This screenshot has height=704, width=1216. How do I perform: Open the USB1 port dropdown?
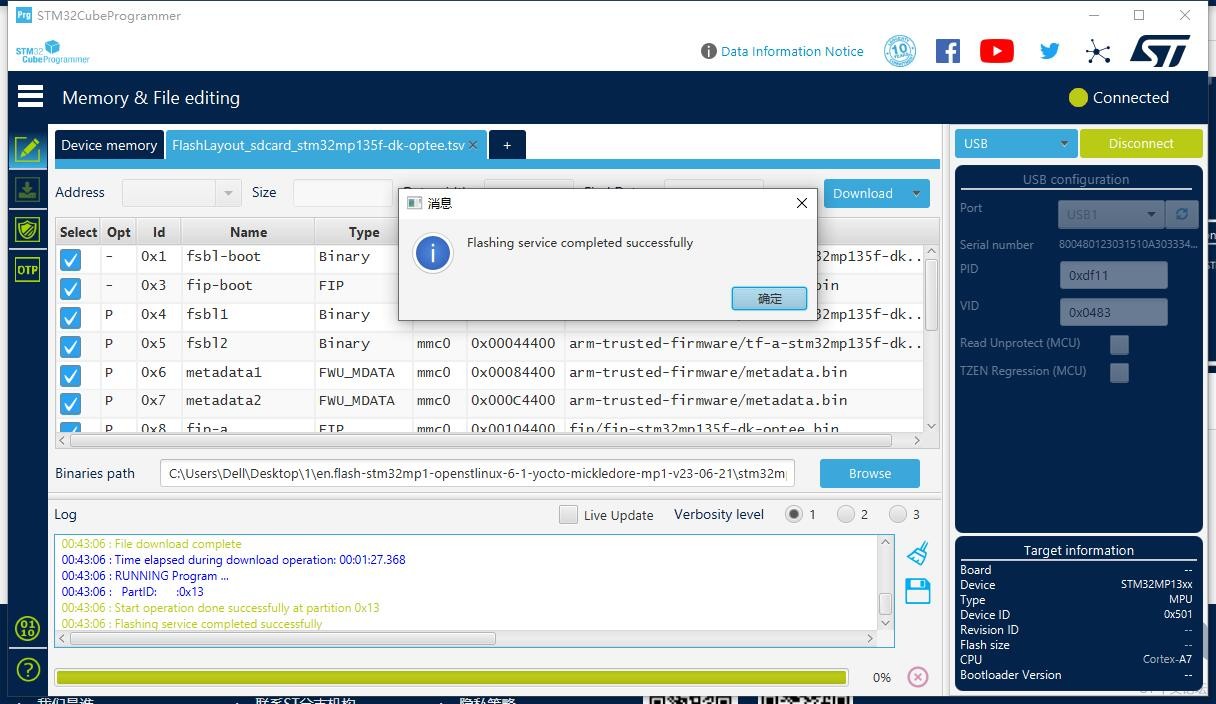click(x=1111, y=214)
